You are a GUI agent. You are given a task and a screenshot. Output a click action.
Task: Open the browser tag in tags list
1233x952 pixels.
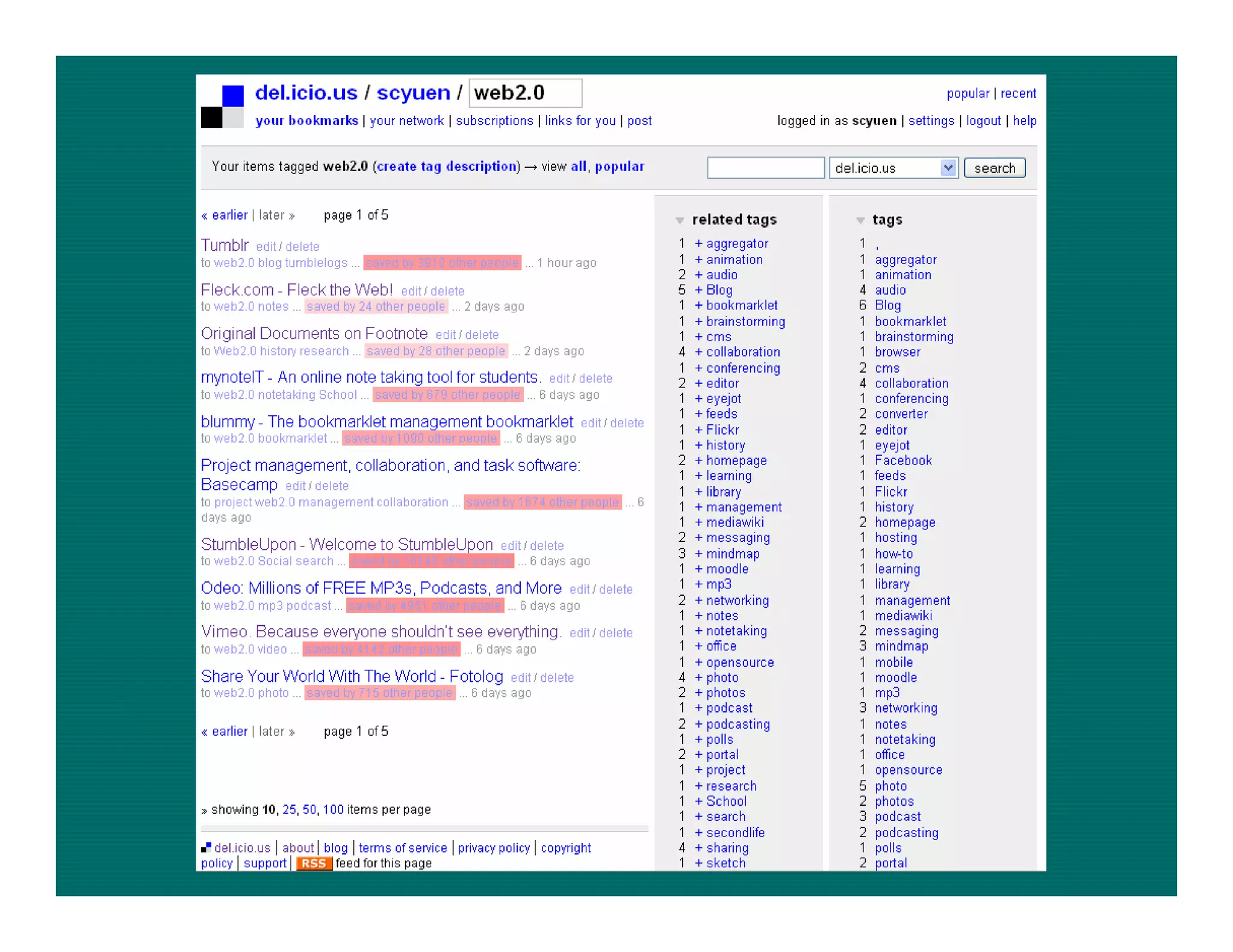coord(898,351)
